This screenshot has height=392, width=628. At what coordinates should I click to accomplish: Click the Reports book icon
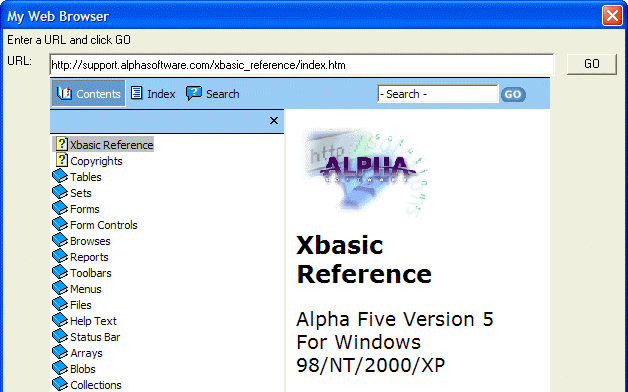[x=60, y=256]
